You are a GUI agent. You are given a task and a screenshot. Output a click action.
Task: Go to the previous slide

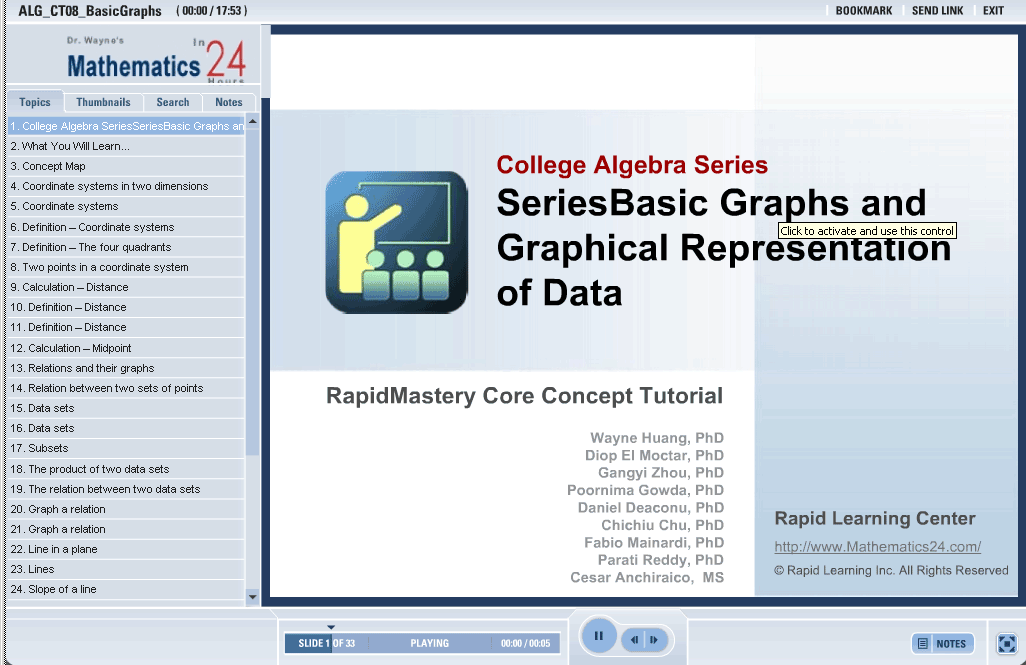(x=634, y=640)
